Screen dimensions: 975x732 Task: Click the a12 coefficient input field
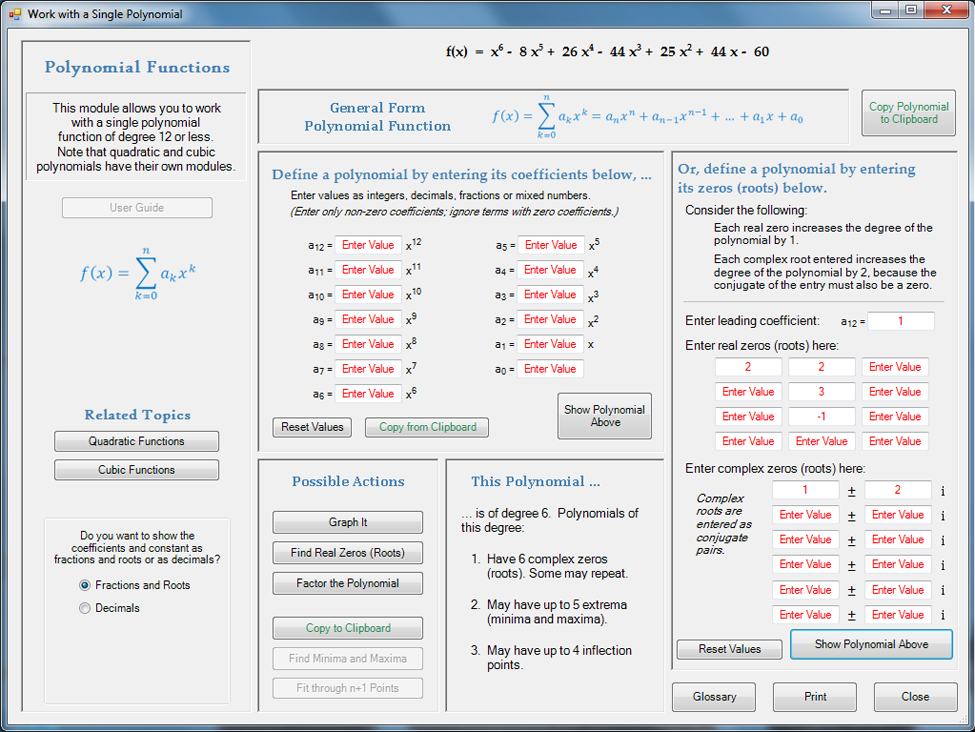coord(368,245)
